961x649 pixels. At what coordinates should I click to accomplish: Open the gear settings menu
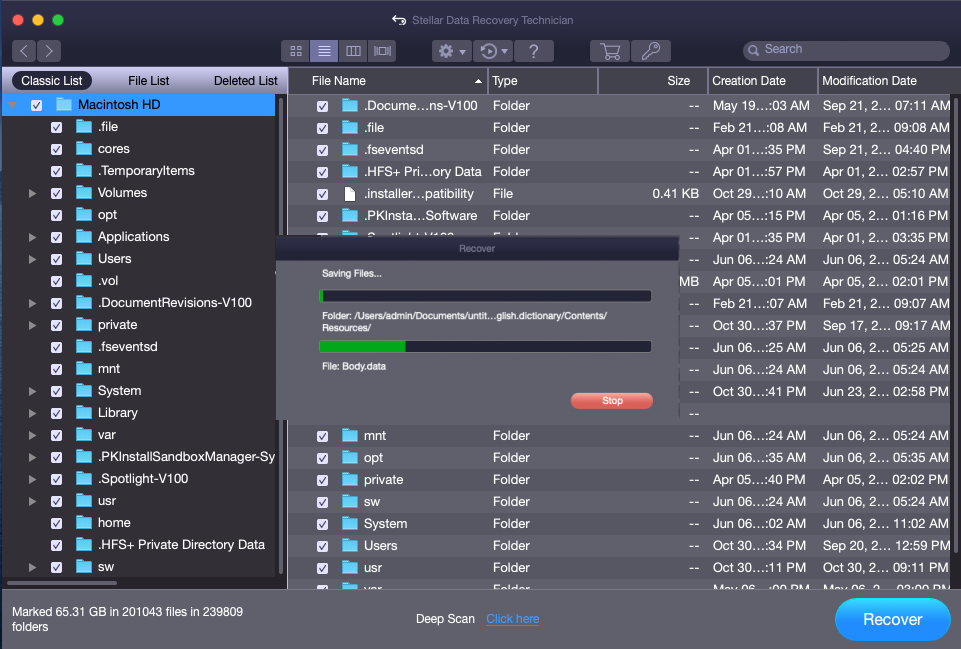tap(452, 51)
